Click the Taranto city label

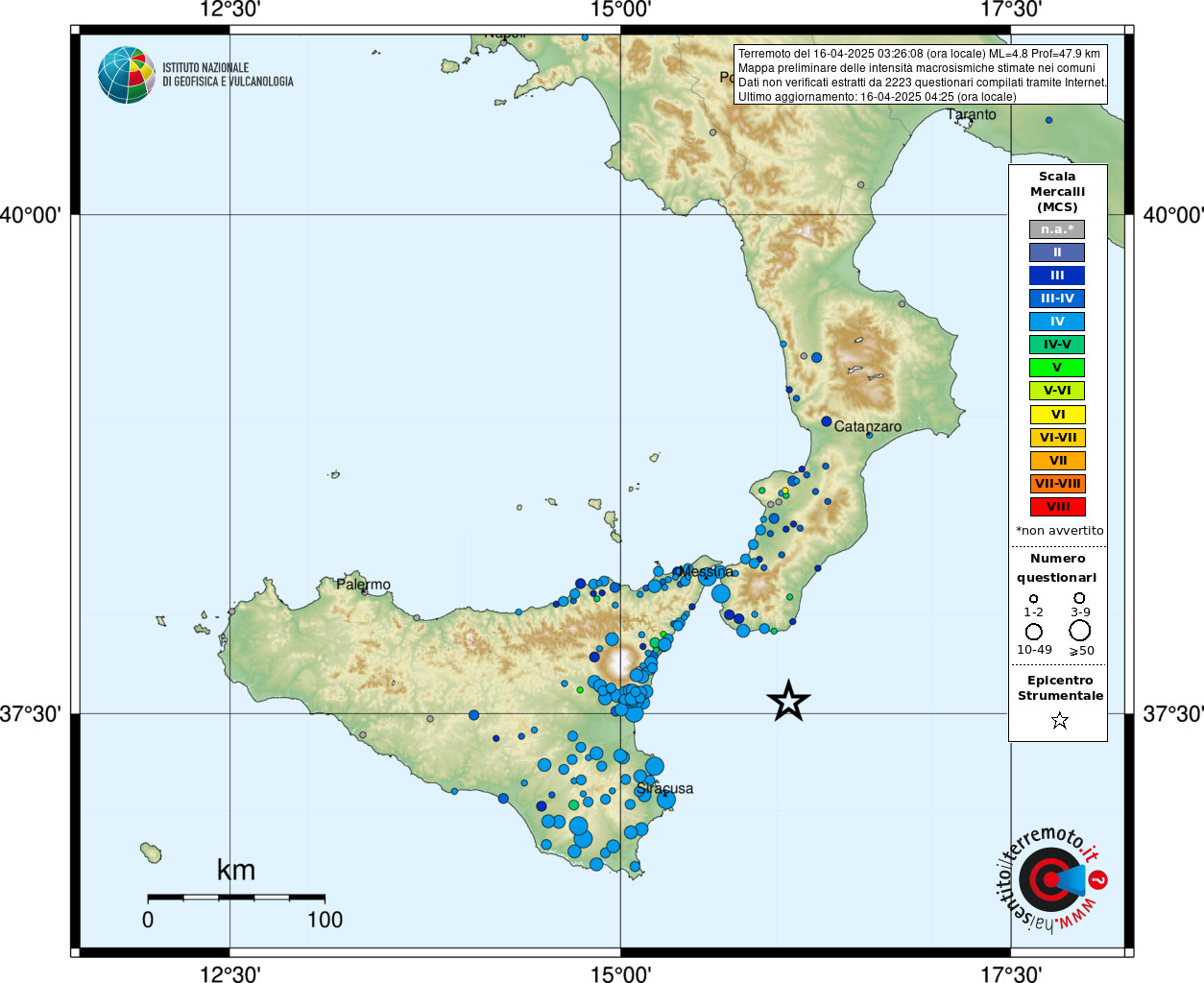point(972,114)
